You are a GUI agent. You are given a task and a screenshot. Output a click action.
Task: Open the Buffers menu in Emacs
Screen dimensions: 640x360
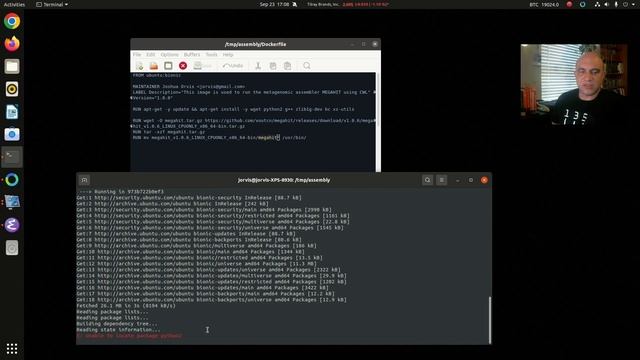click(192, 55)
